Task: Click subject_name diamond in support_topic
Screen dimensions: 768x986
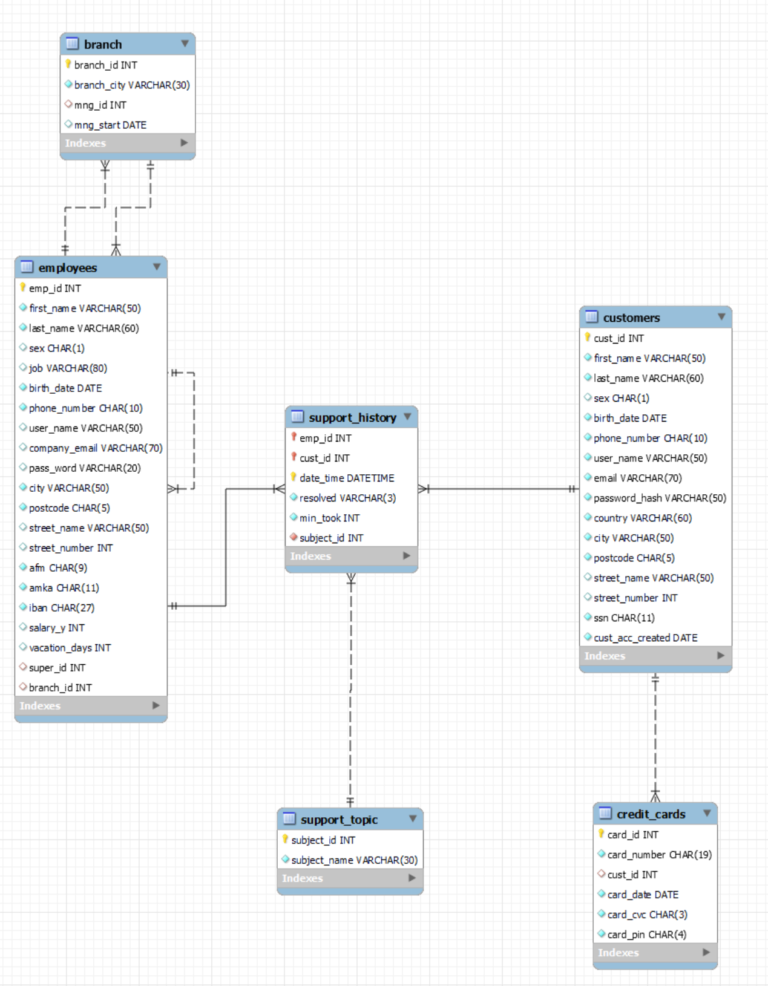Action: (x=286, y=859)
